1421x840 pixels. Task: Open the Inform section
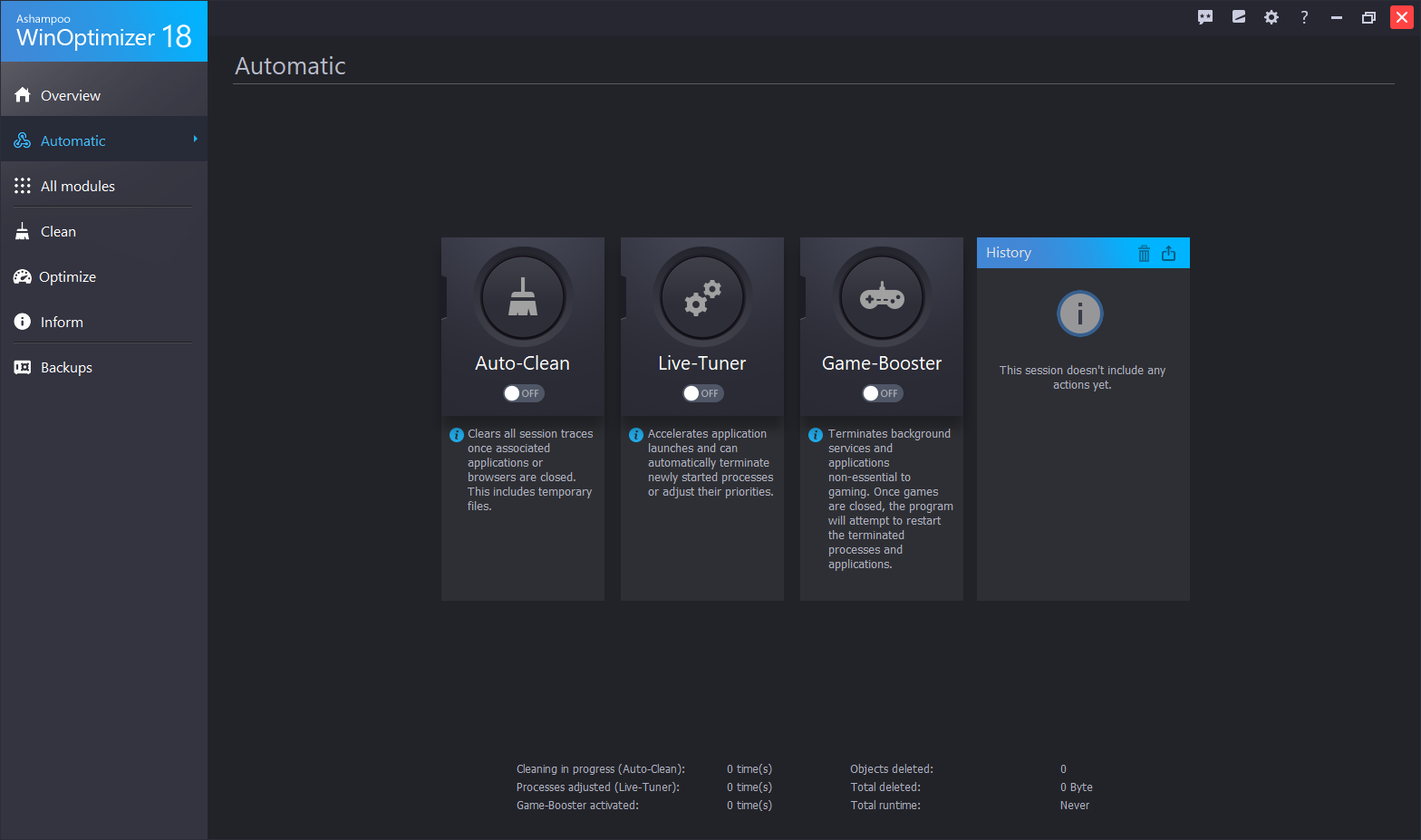pos(104,322)
